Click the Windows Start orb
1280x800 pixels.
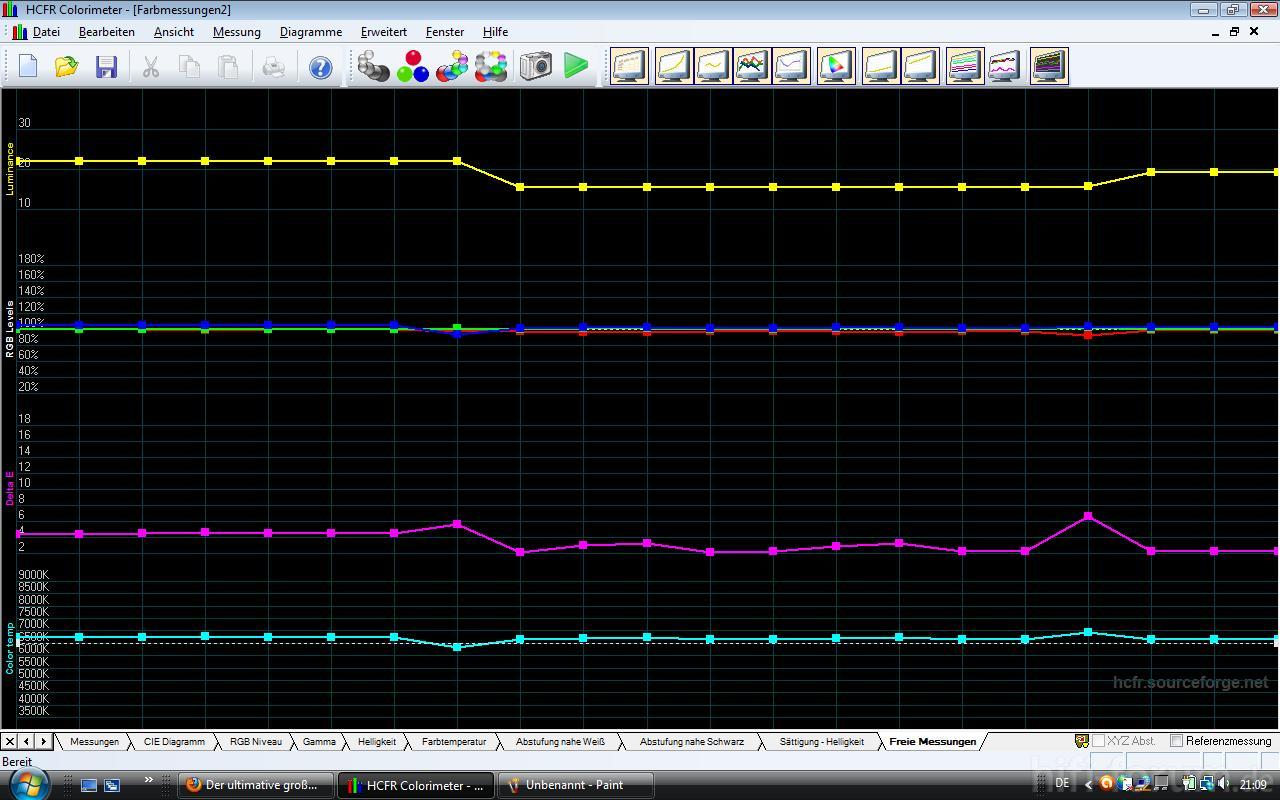pos(30,783)
